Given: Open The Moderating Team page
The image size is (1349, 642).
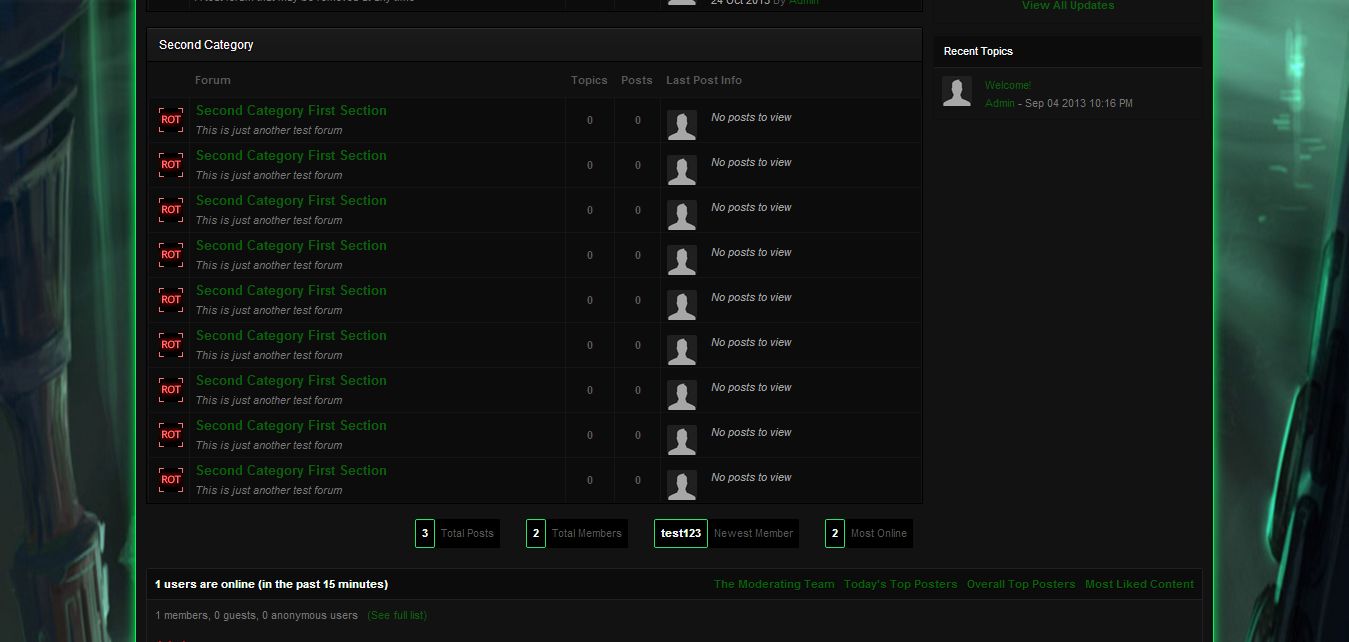Looking at the screenshot, I should pyautogui.click(x=774, y=584).
